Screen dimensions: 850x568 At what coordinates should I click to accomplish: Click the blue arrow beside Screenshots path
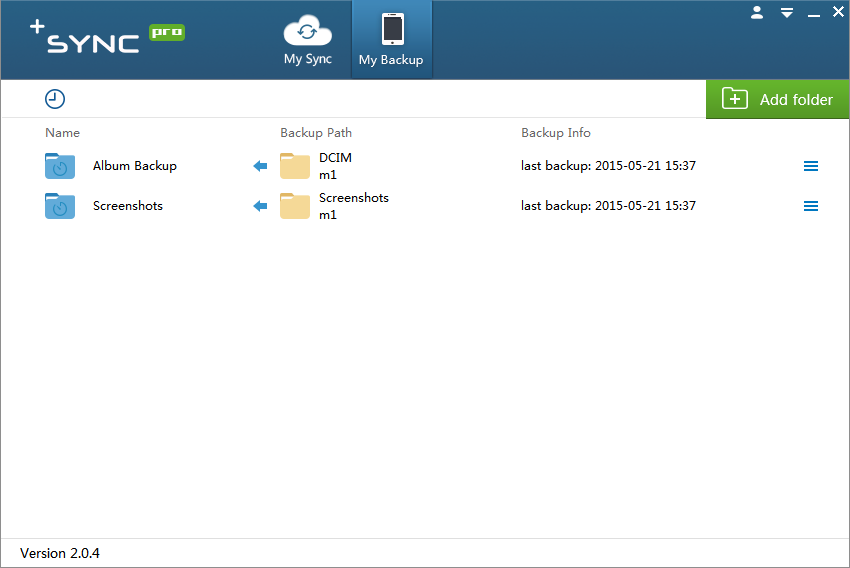click(x=260, y=206)
